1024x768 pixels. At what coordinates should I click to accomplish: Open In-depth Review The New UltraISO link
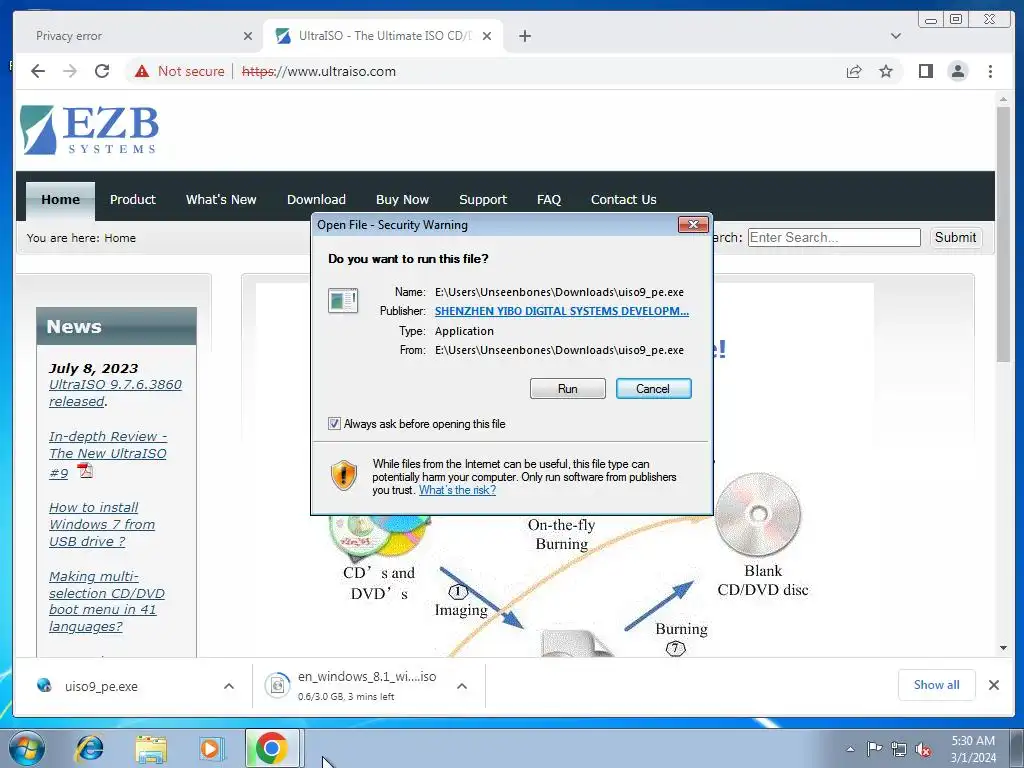coord(108,455)
